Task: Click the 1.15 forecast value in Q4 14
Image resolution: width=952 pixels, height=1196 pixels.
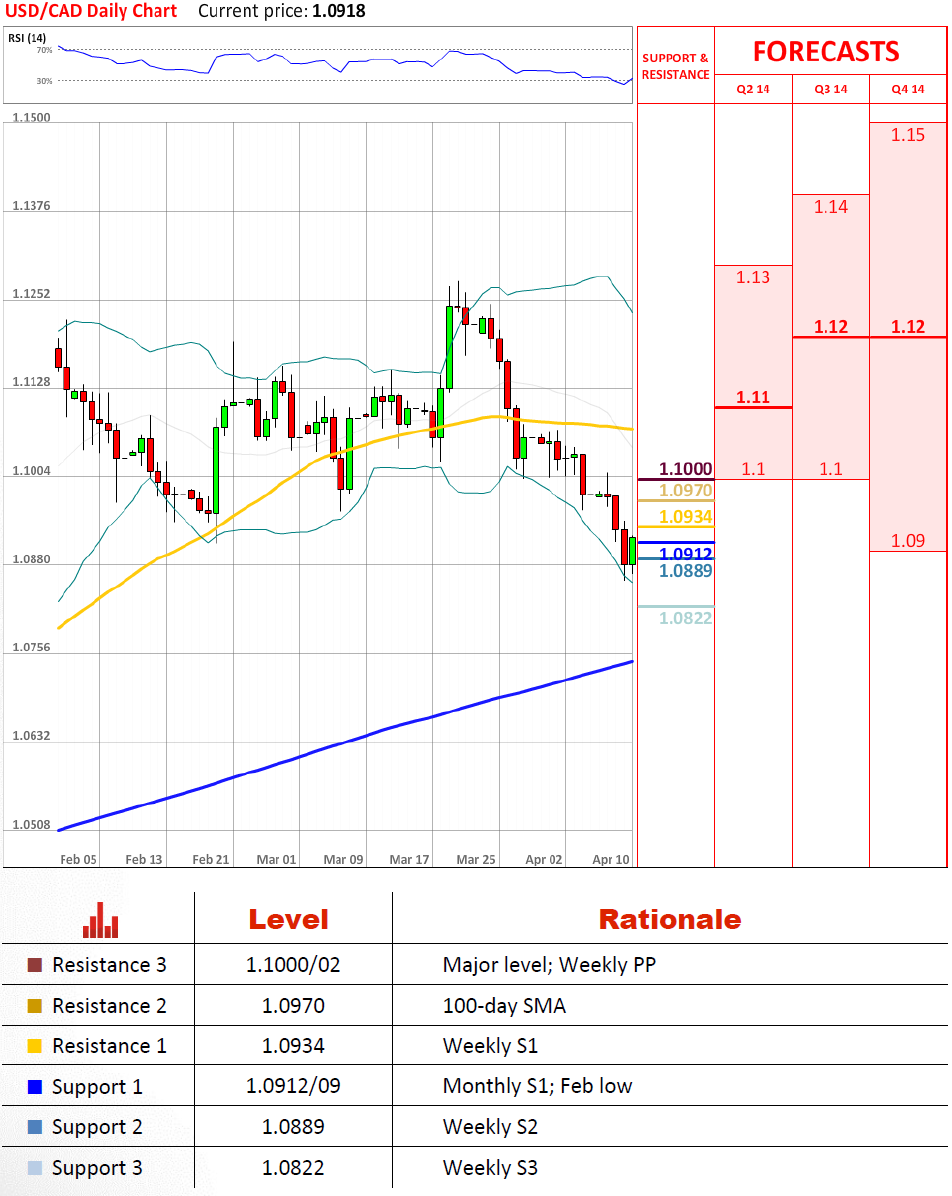Action: click(907, 135)
